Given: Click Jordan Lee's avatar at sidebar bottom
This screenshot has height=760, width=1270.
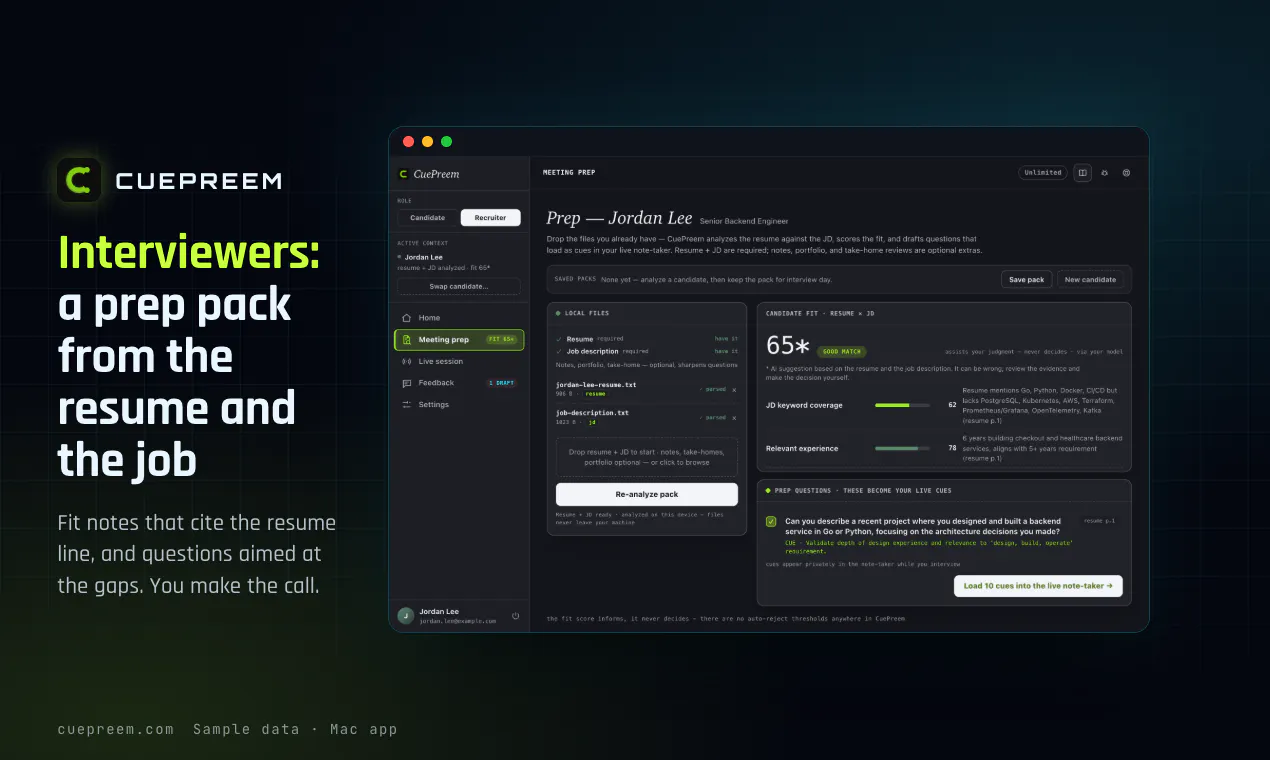Looking at the screenshot, I should pyautogui.click(x=405, y=616).
